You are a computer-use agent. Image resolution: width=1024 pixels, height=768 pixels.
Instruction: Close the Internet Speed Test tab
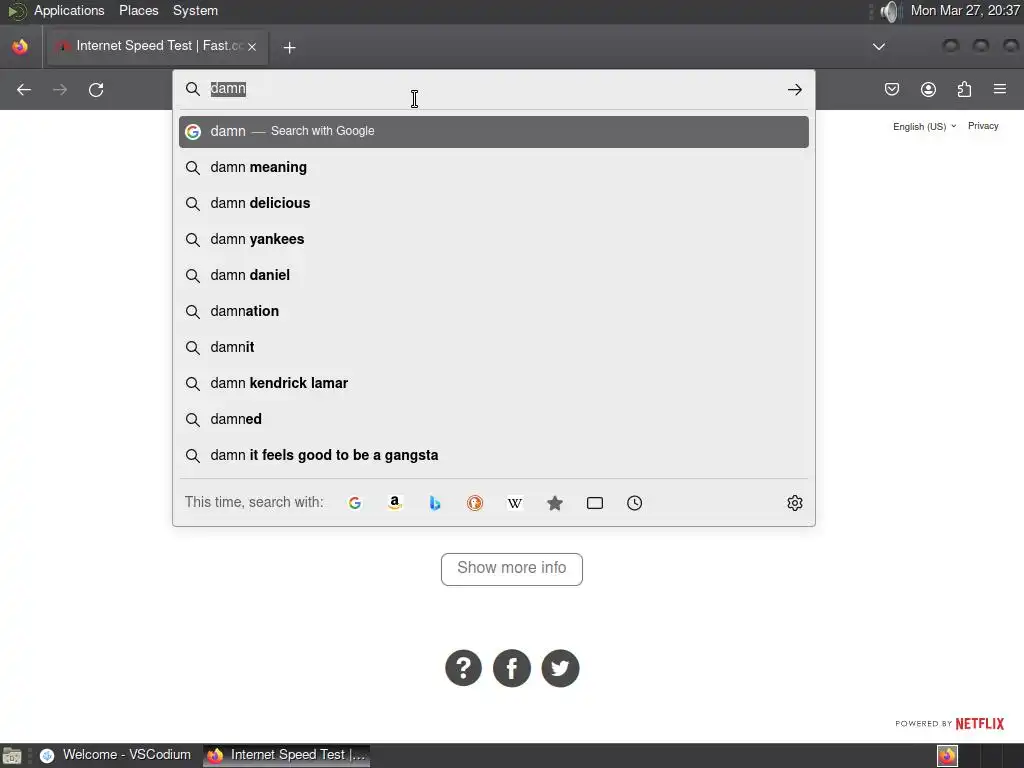pos(252,47)
